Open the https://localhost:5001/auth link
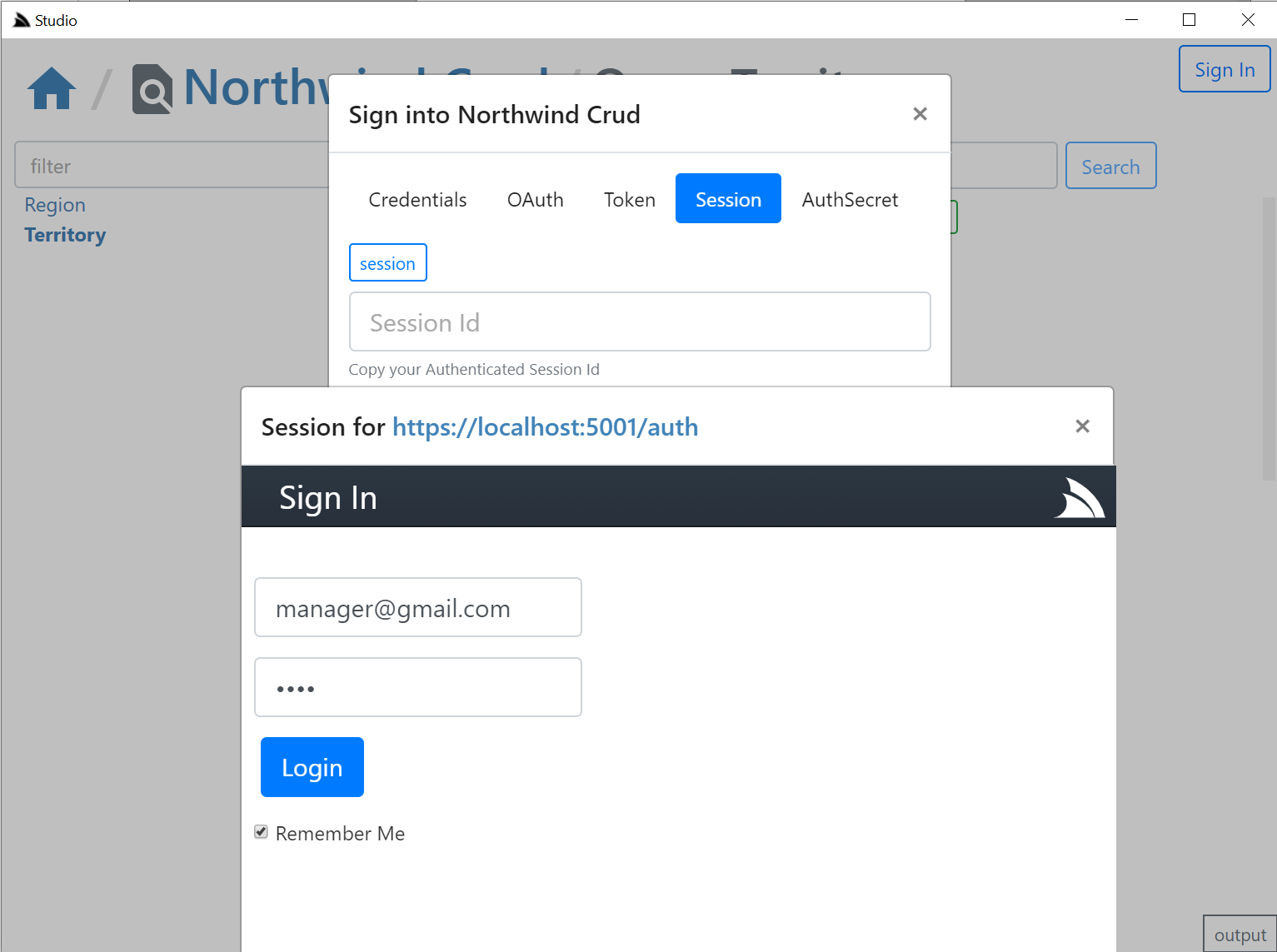1277x952 pixels. coord(545,427)
